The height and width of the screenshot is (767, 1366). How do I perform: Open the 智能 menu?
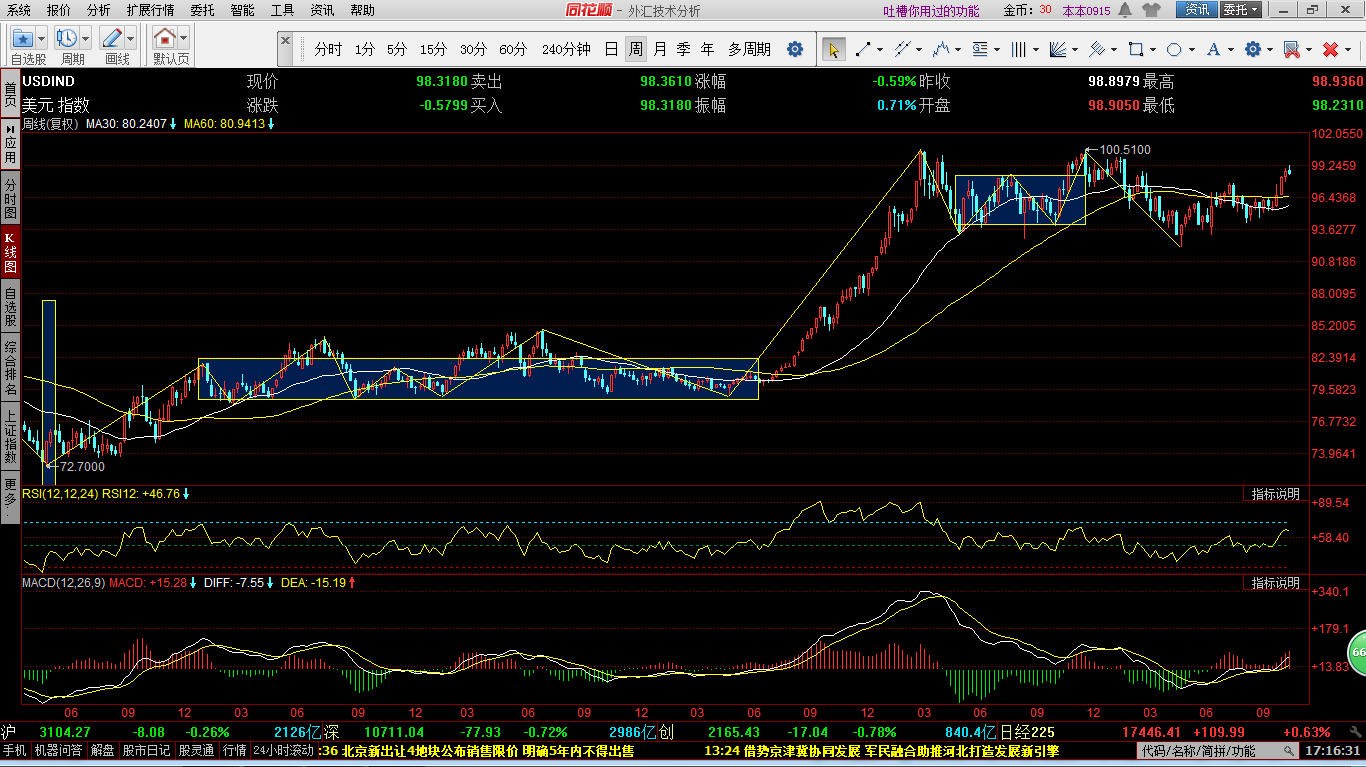coord(242,10)
